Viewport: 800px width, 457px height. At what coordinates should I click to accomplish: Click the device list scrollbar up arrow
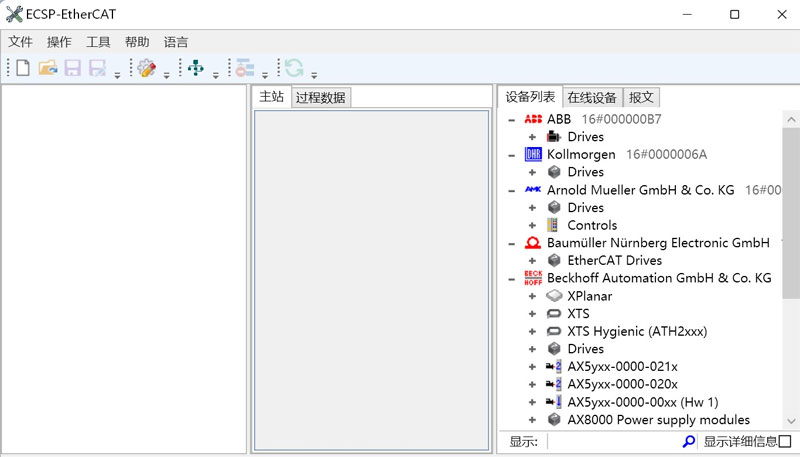[x=791, y=119]
